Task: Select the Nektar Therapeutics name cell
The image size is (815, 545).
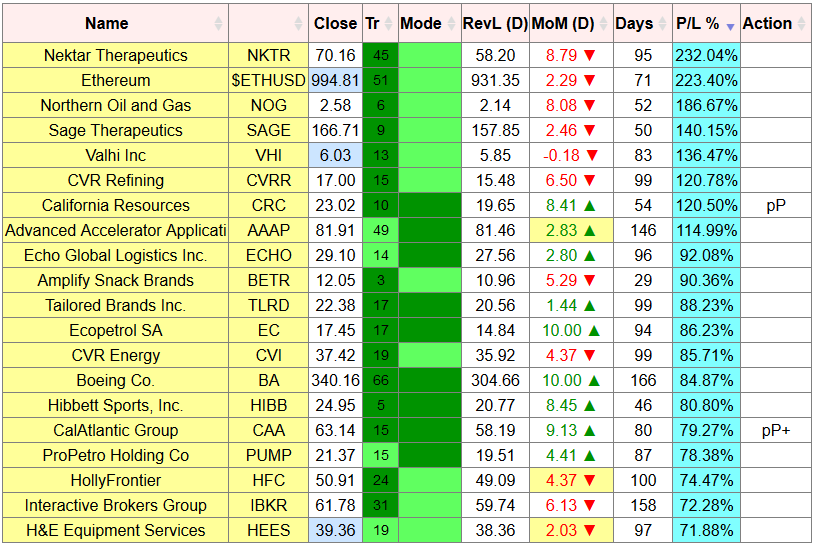Action: pyautogui.click(x=115, y=56)
